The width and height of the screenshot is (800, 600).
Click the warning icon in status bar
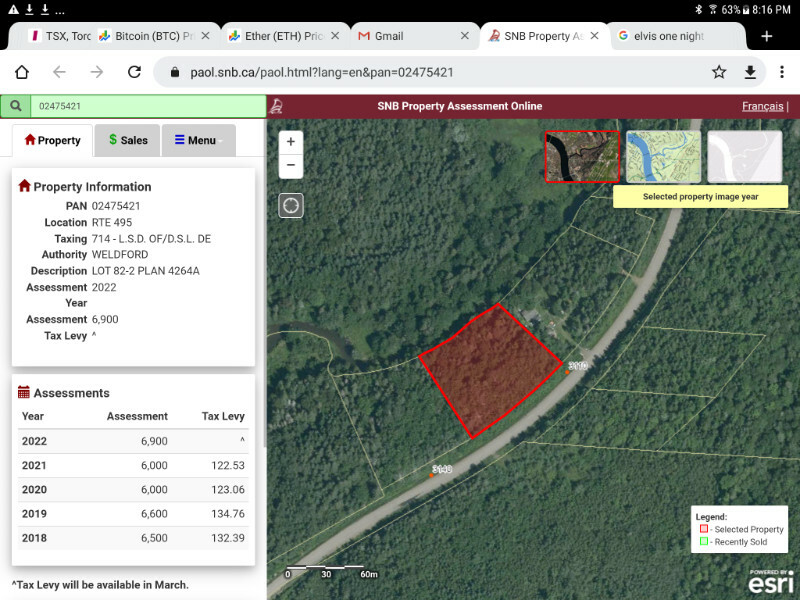tap(13, 9)
